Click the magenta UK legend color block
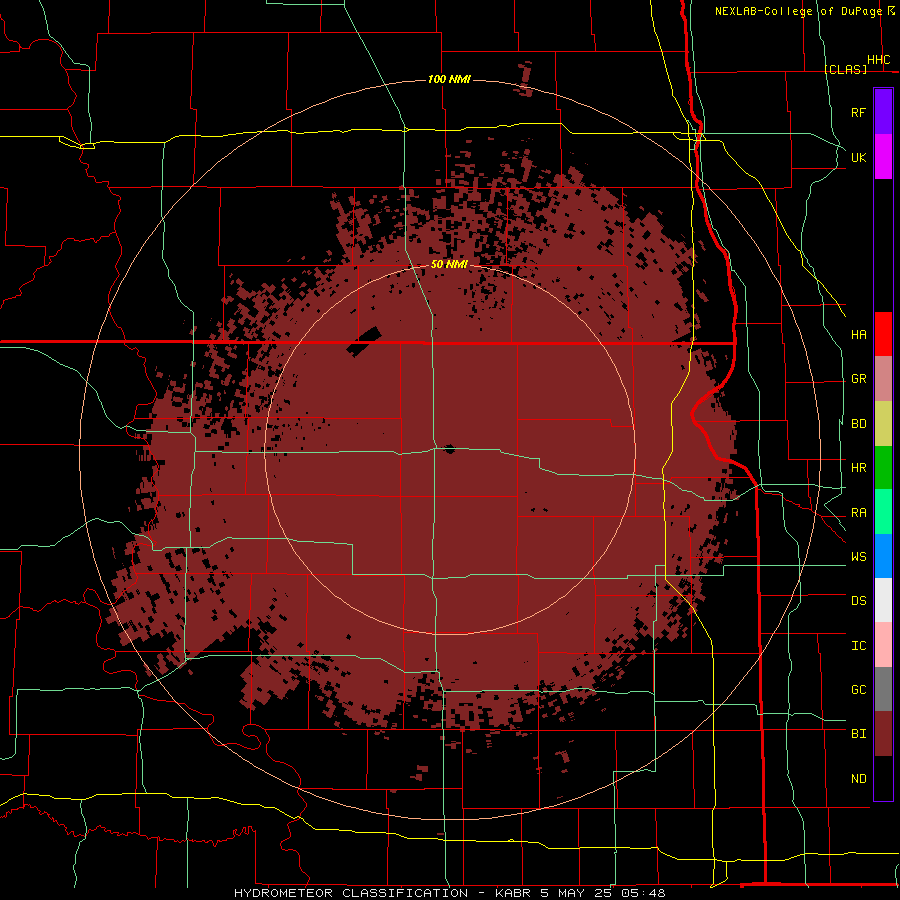The height and width of the screenshot is (900, 900). (883, 157)
